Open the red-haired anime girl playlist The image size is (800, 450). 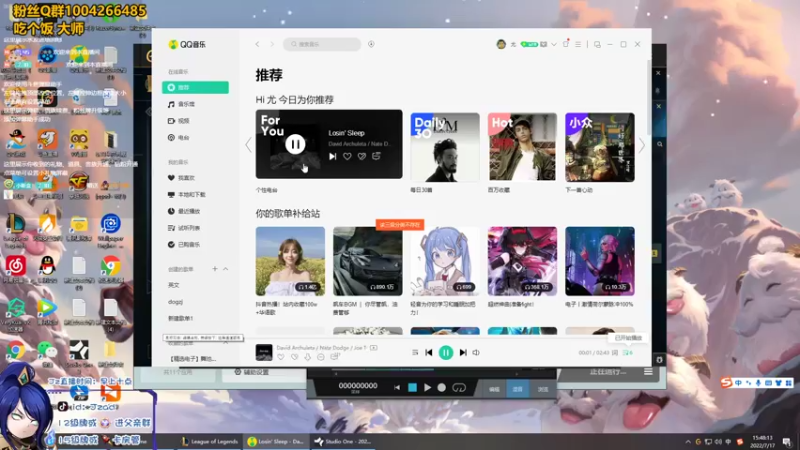(x=522, y=261)
